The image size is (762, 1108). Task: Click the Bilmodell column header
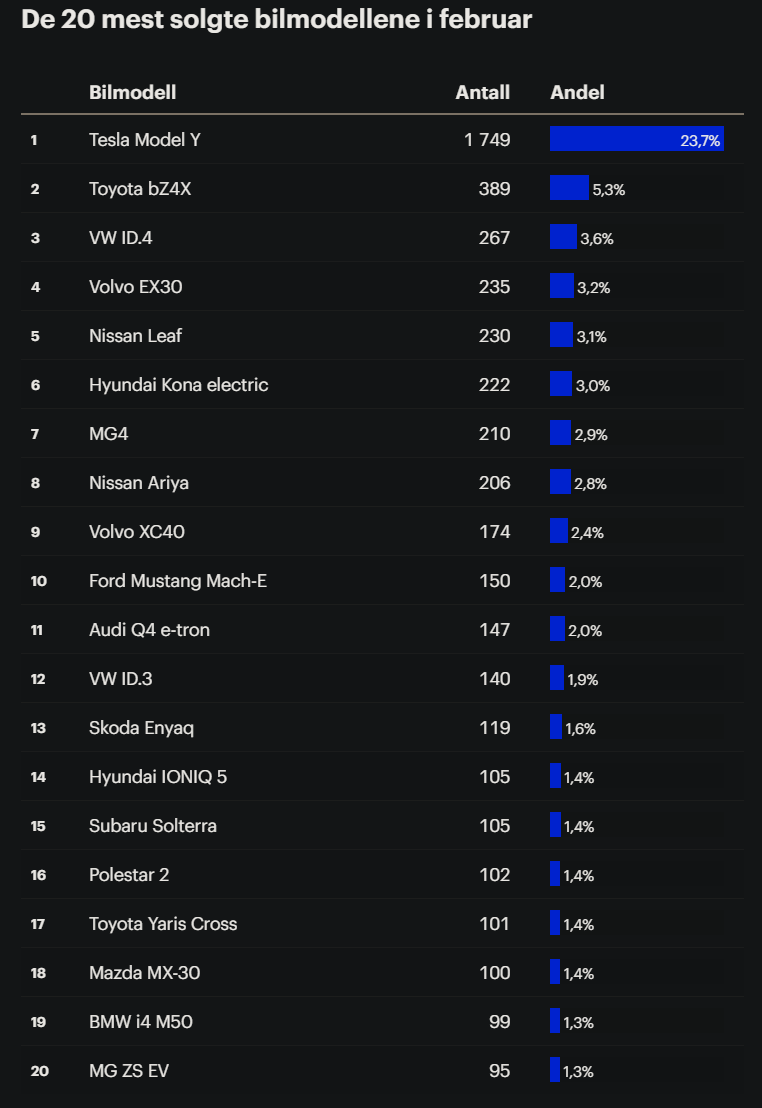tap(132, 93)
